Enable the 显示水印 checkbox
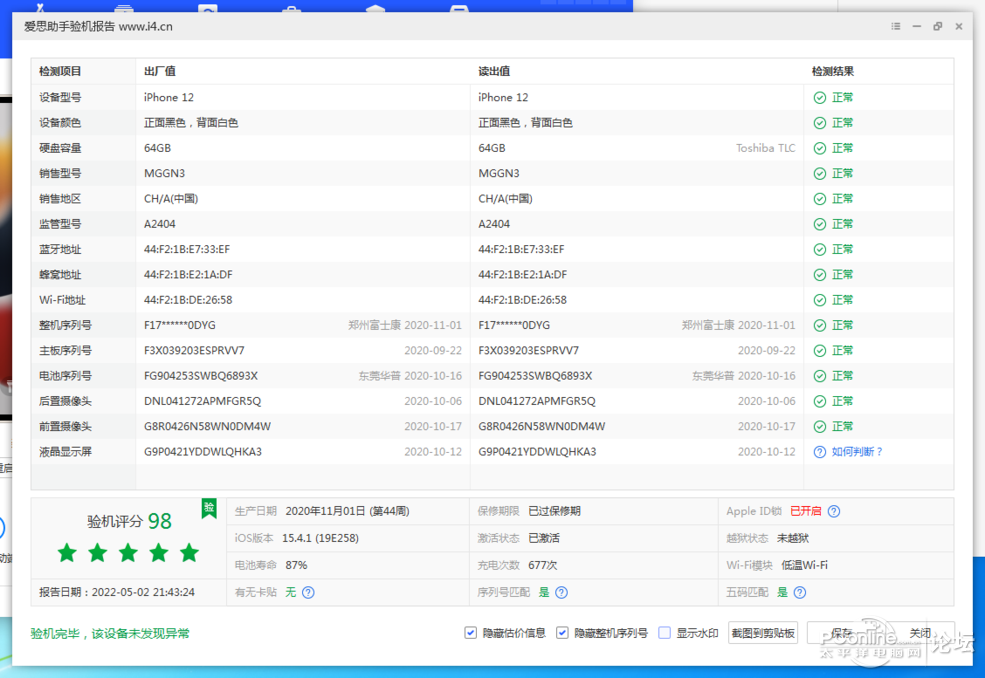Viewport: 985px width, 678px height. [x=664, y=633]
